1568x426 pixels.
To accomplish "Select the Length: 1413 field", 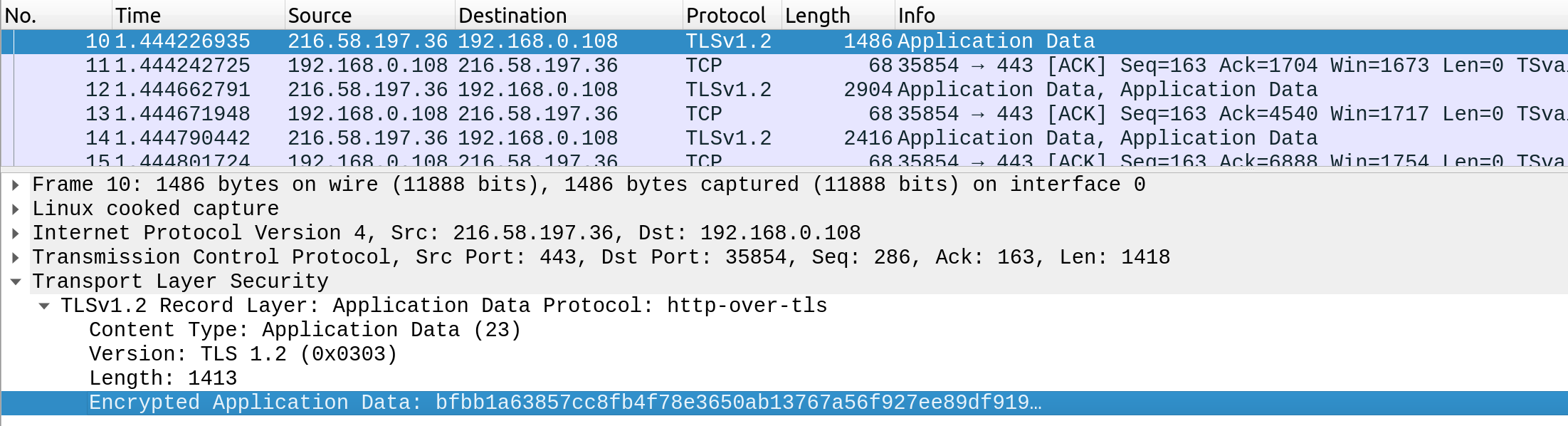I will (x=163, y=379).
